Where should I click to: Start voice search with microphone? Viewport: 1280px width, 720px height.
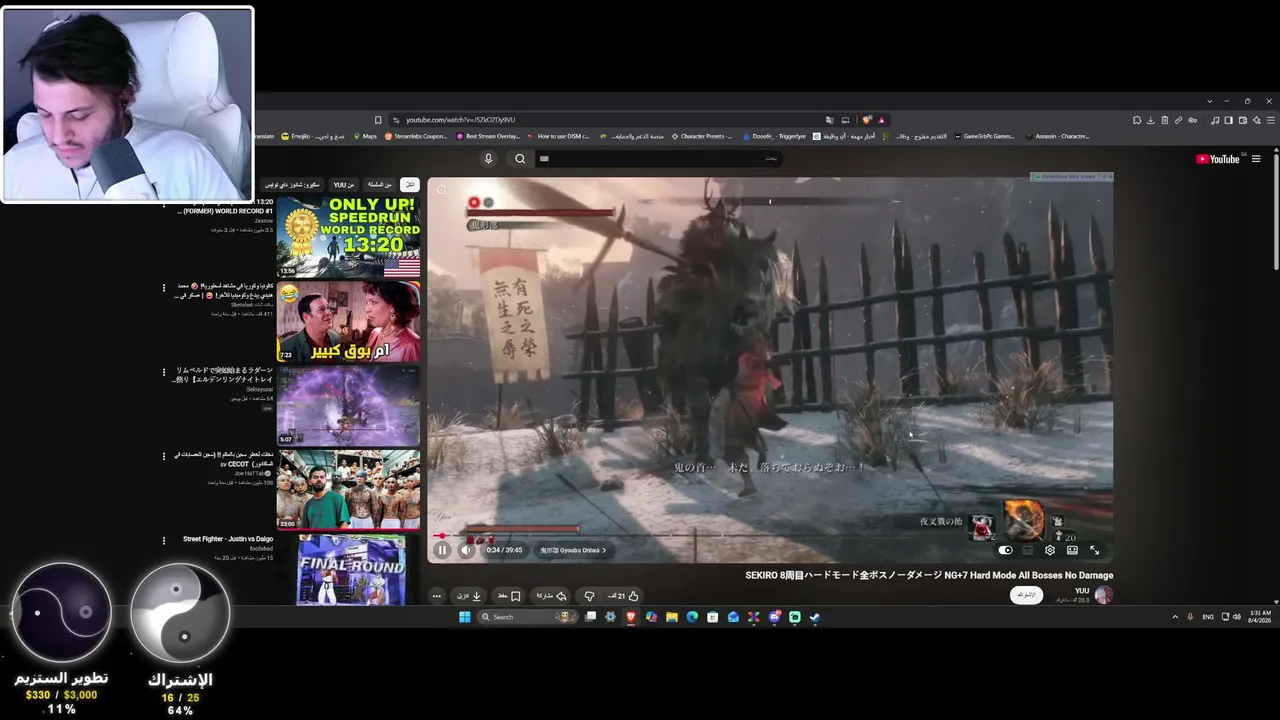tap(488, 158)
